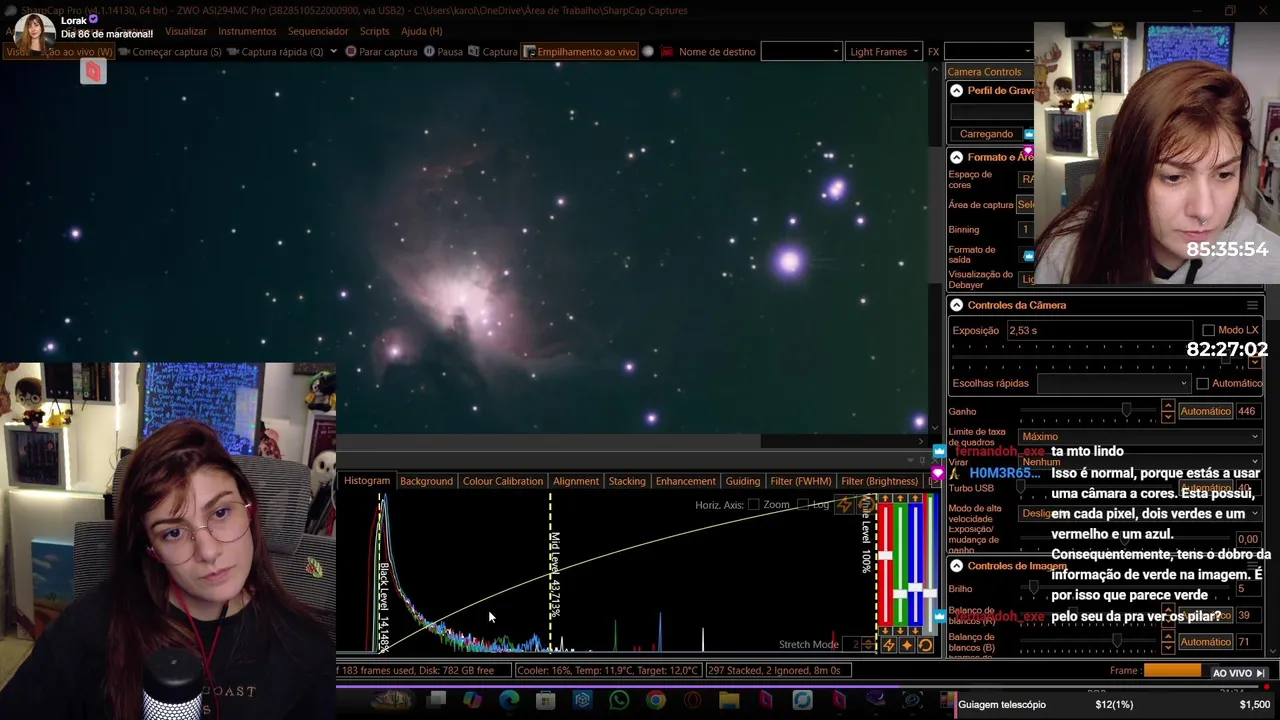This screenshot has width=1280, height=720.
Task: Switch to the Enhancement tab
Action: tap(685, 481)
